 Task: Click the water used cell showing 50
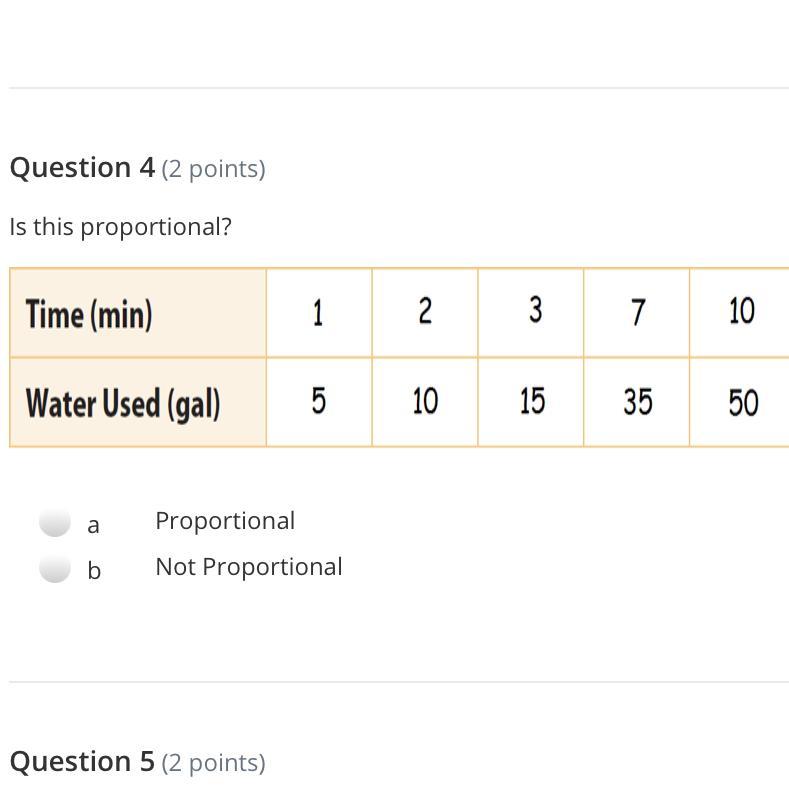(x=742, y=403)
